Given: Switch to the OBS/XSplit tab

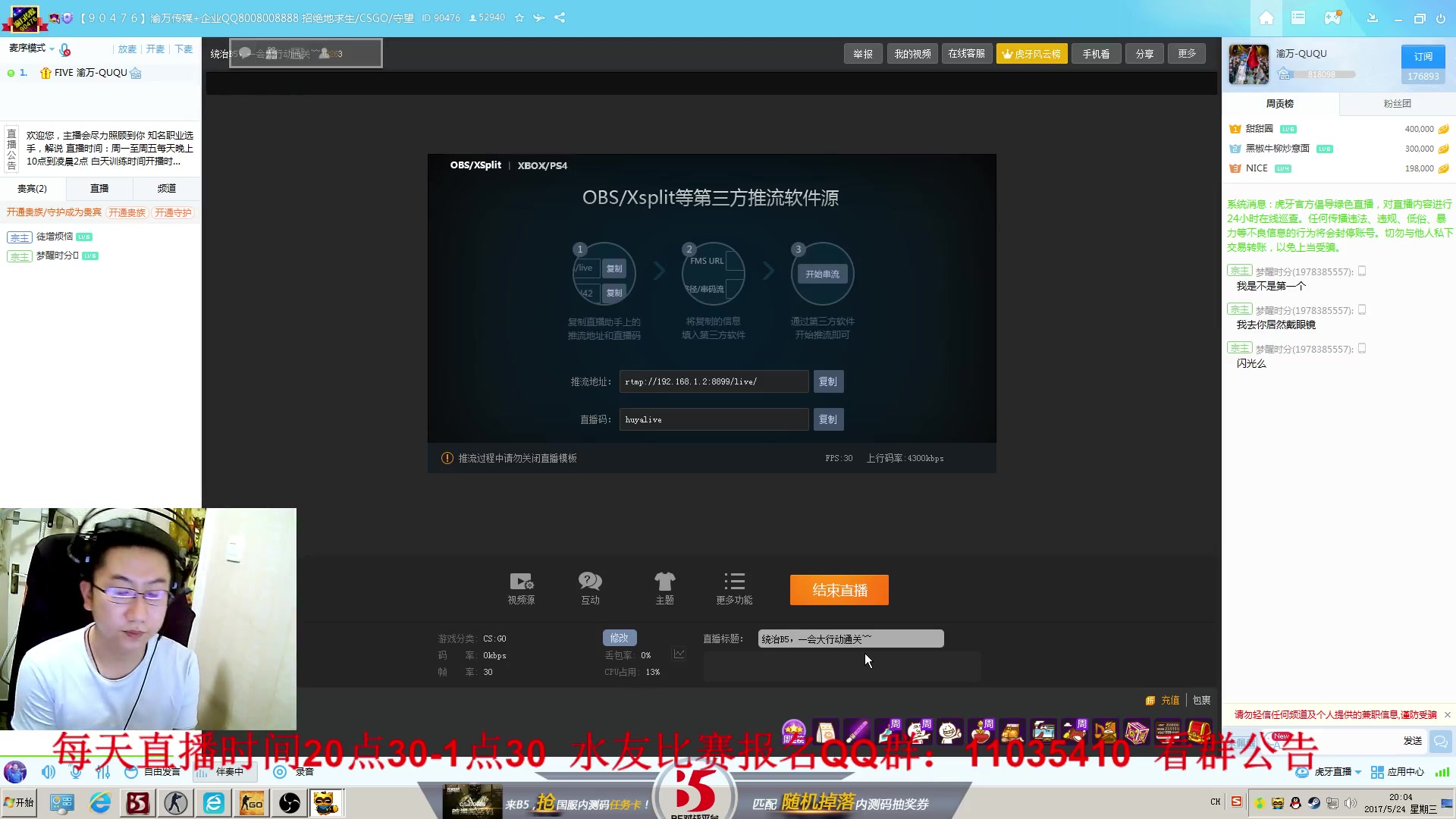Looking at the screenshot, I should [x=475, y=165].
